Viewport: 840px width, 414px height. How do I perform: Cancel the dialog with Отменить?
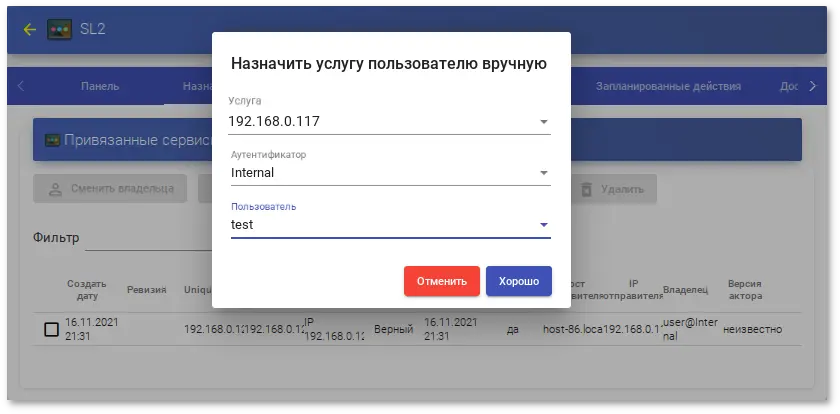pyautogui.click(x=442, y=281)
